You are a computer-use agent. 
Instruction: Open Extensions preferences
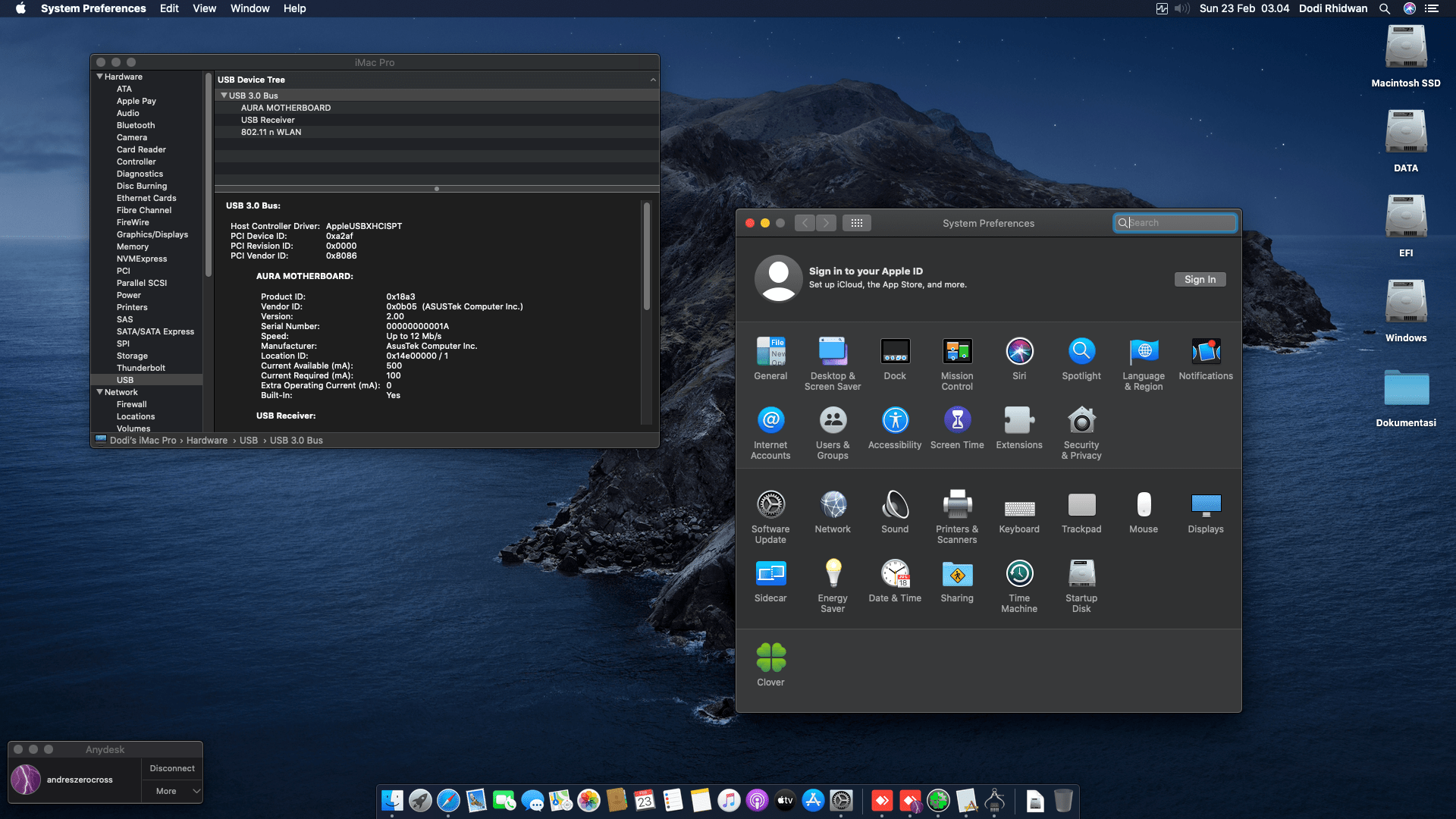point(1019,428)
